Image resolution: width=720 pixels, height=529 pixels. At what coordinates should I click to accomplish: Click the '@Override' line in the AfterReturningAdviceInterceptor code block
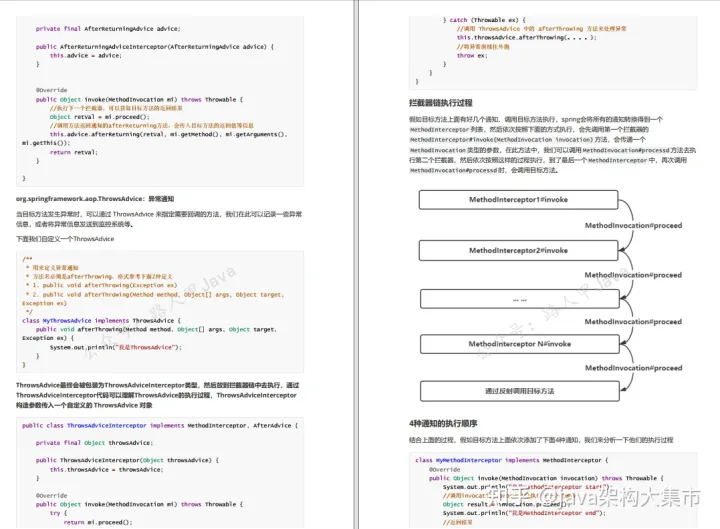(x=51, y=90)
